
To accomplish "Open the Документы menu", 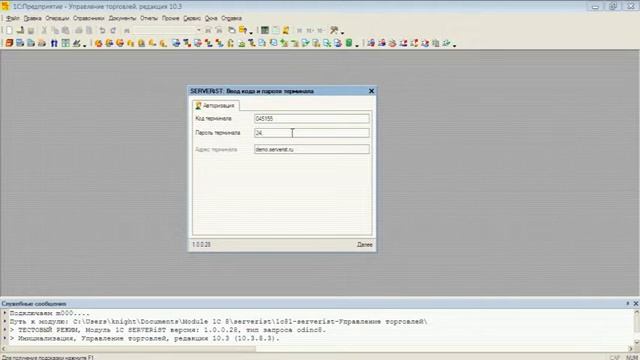I will pos(122,18).
